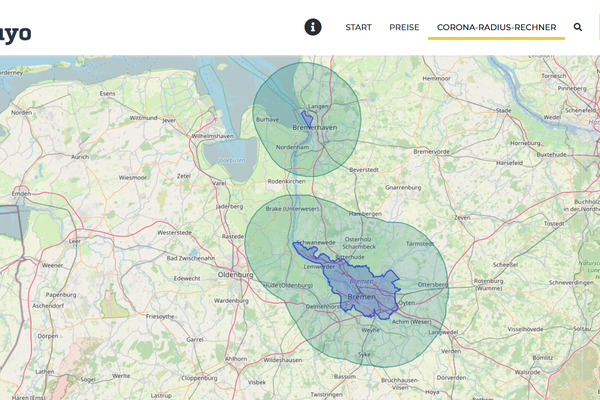Click the Westerstede label on the map
The width and height of the screenshot is (600, 400).
coord(174,233)
